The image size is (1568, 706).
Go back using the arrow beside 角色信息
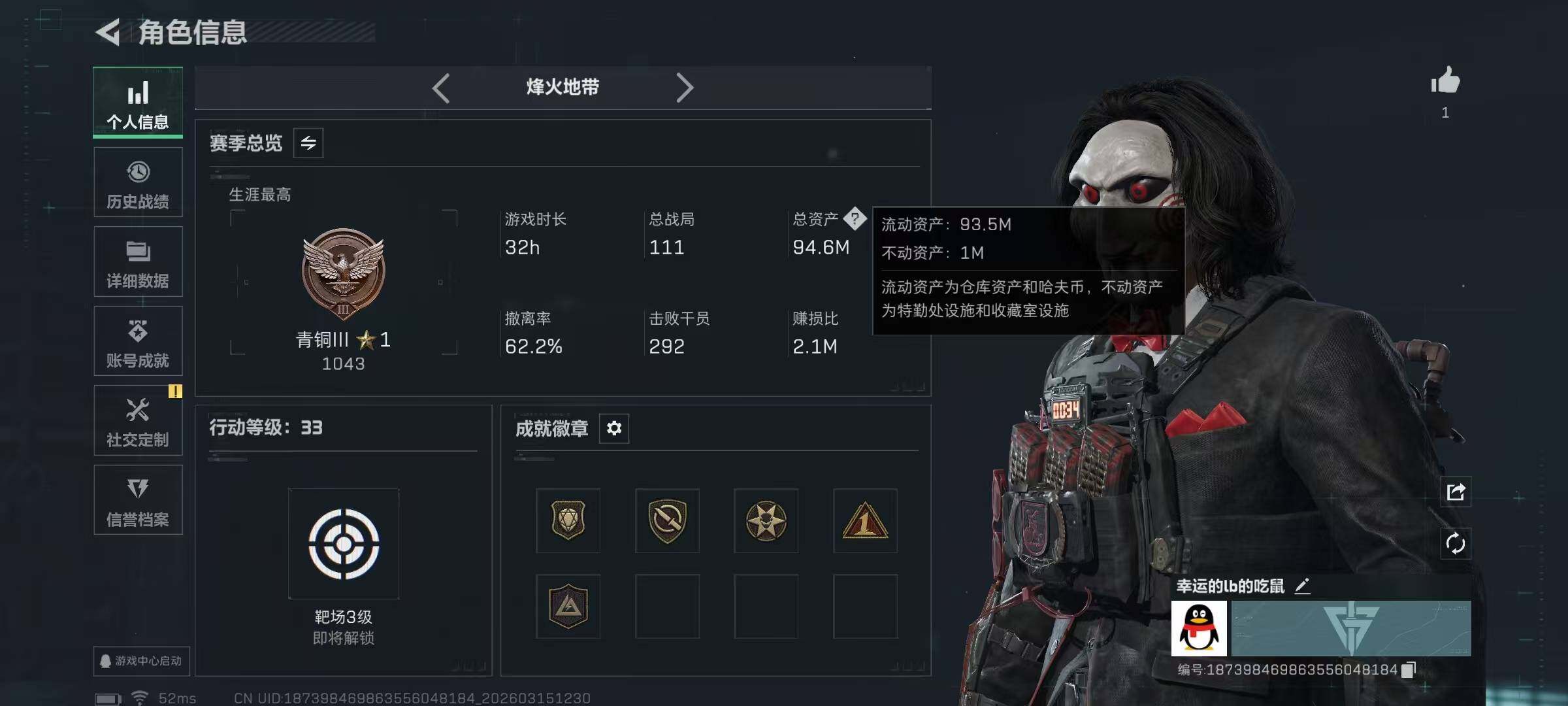click(108, 33)
